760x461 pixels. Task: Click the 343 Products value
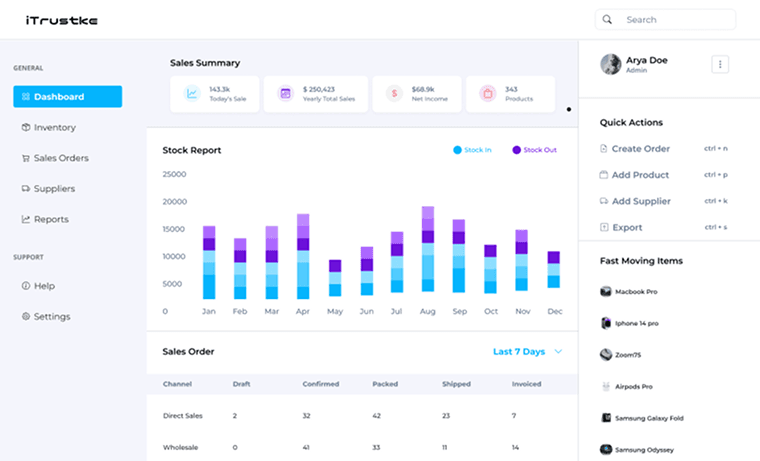[x=511, y=89]
